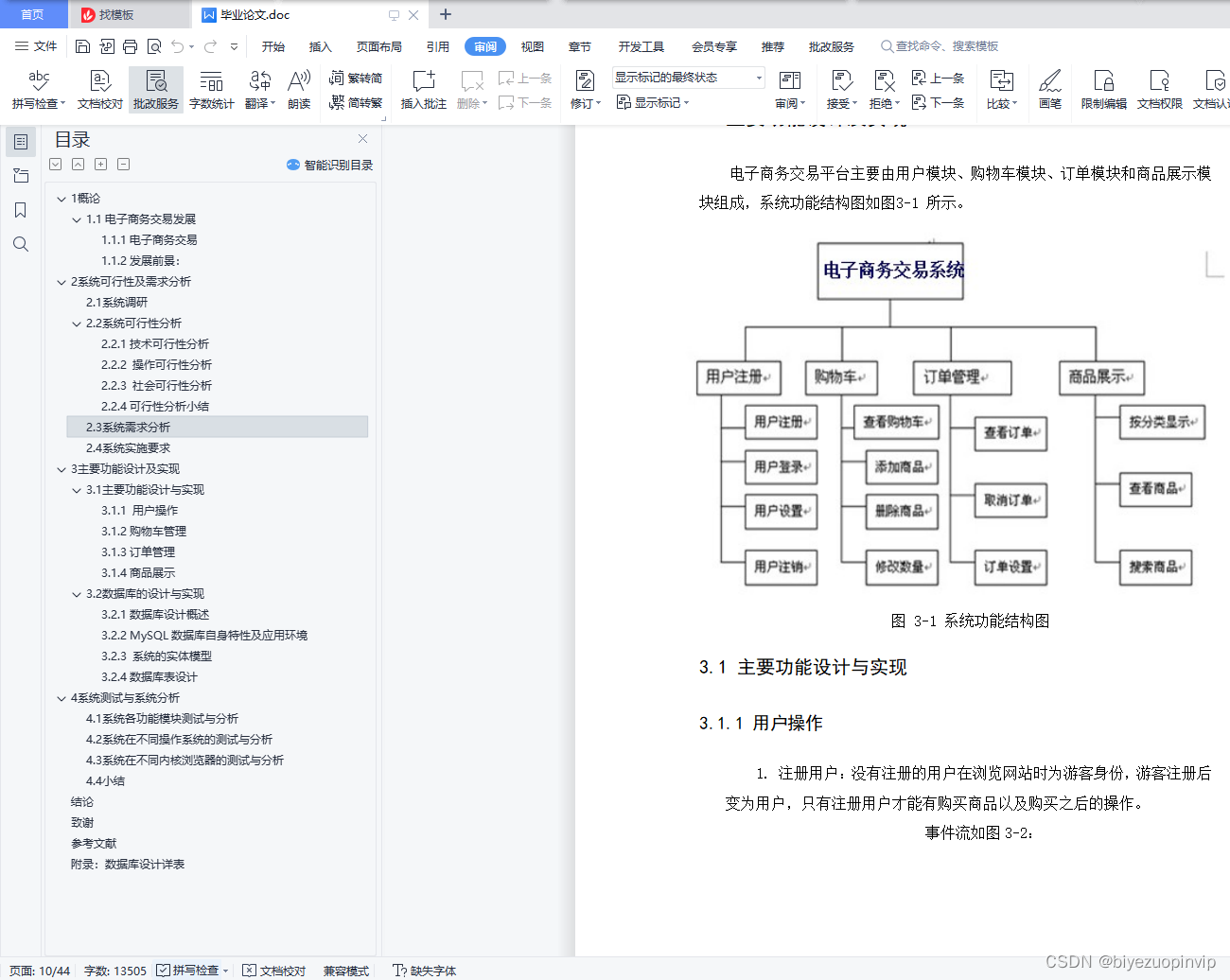Convert Traditional to Simplified (繁转简)
1230x980 pixels.
356,79
